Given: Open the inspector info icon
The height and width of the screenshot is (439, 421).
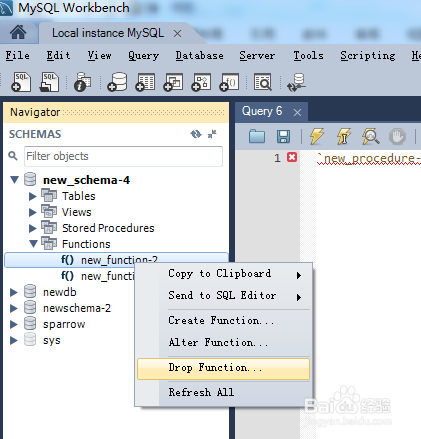Looking at the screenshot, I should (82, 82).
